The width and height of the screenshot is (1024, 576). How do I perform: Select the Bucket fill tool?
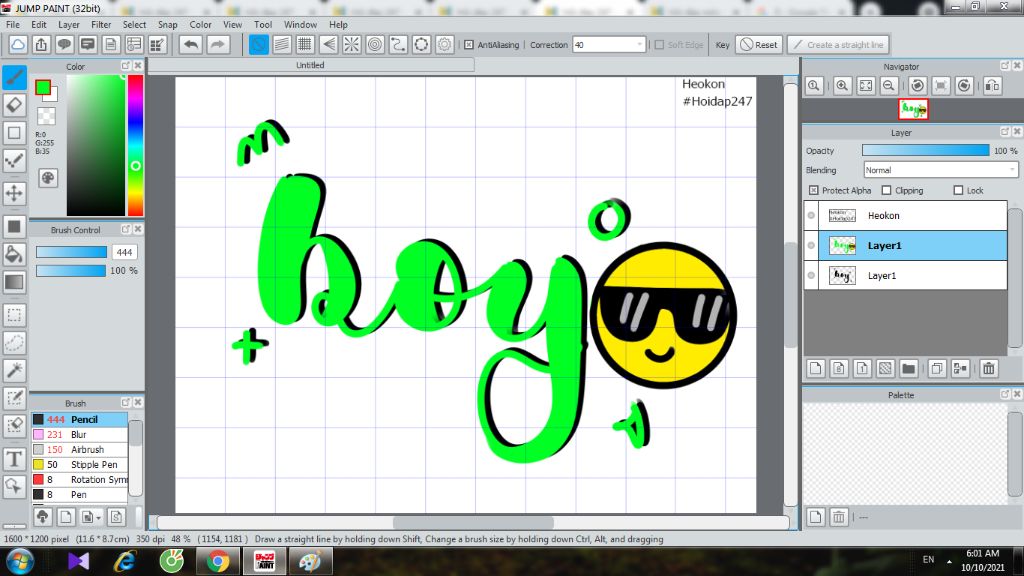click(x=14, y=254)
